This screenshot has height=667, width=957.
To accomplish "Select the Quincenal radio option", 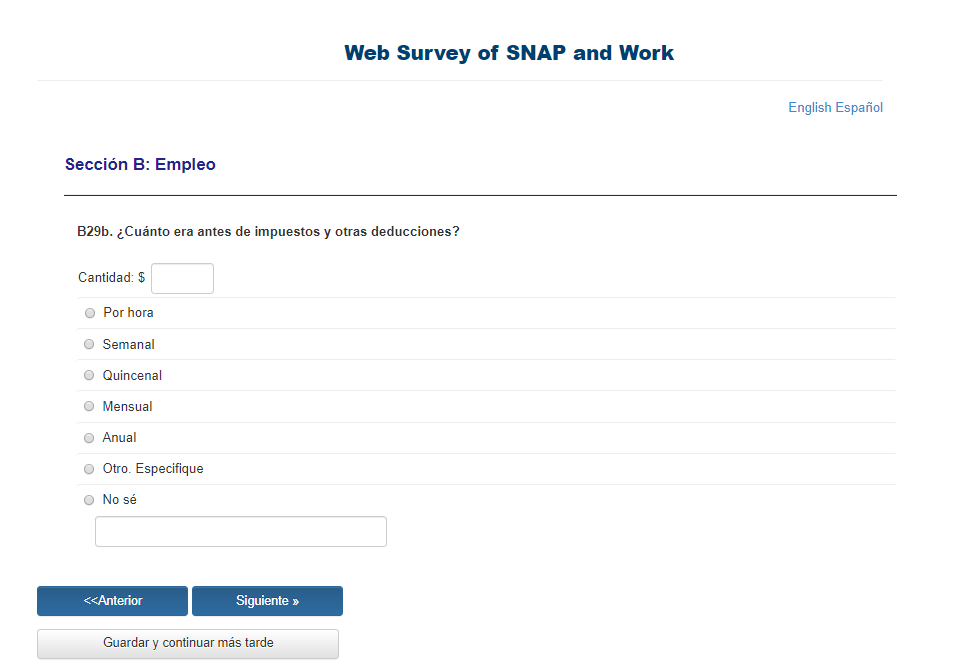I will pyautogui.click(x=89, y=375).
